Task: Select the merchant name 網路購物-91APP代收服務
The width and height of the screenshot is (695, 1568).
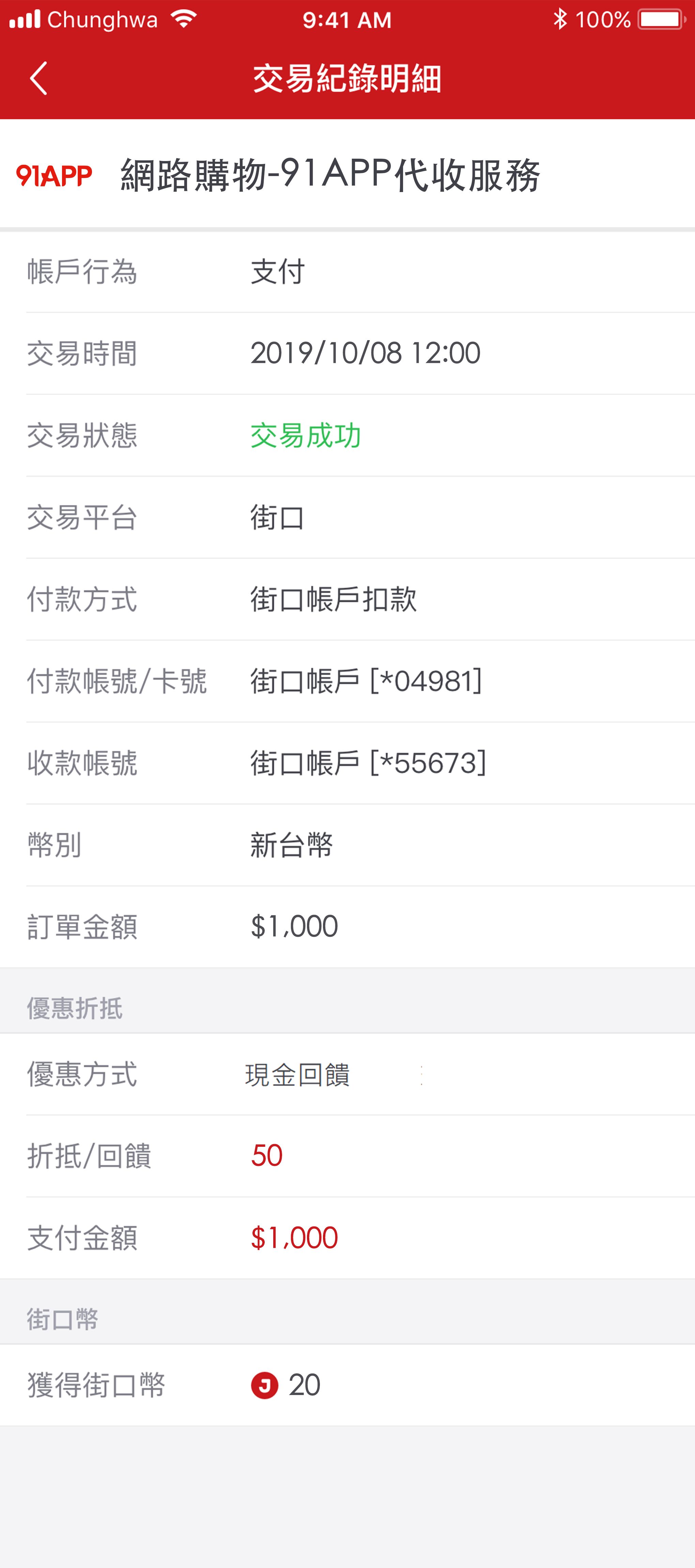Action: pyautogui.click(x=330, y=175)
